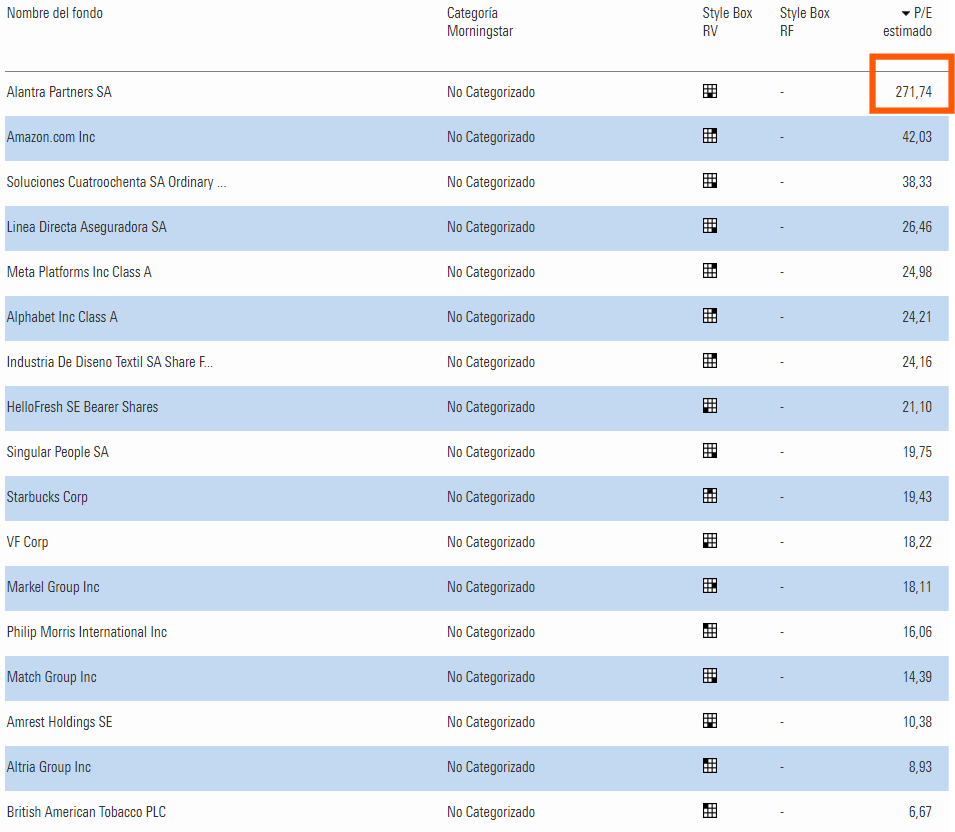The height and width of the screenshot is (832, 955).
Task: Click the P/E value 19,75
Action: click(x=917, y=453)
